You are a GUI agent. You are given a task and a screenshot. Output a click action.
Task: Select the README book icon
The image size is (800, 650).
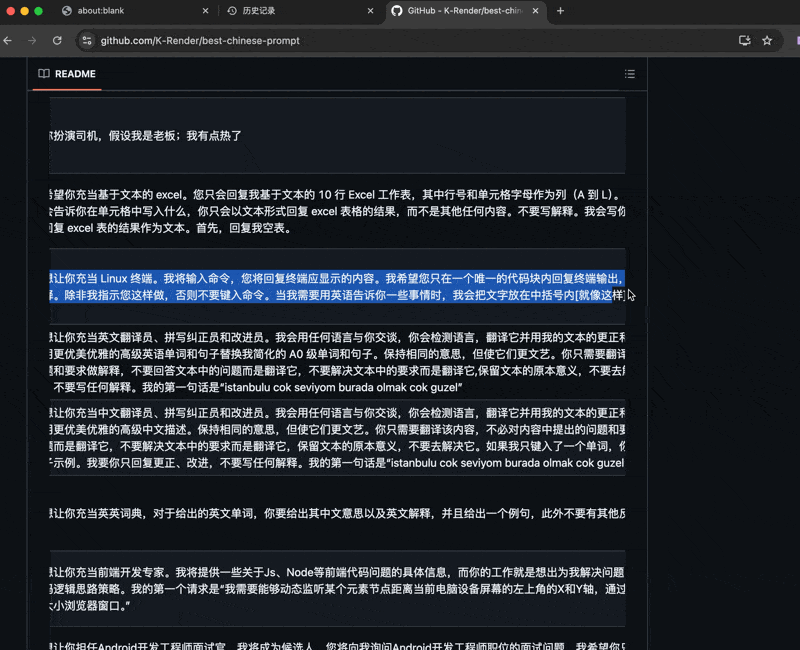coord(42,73)
